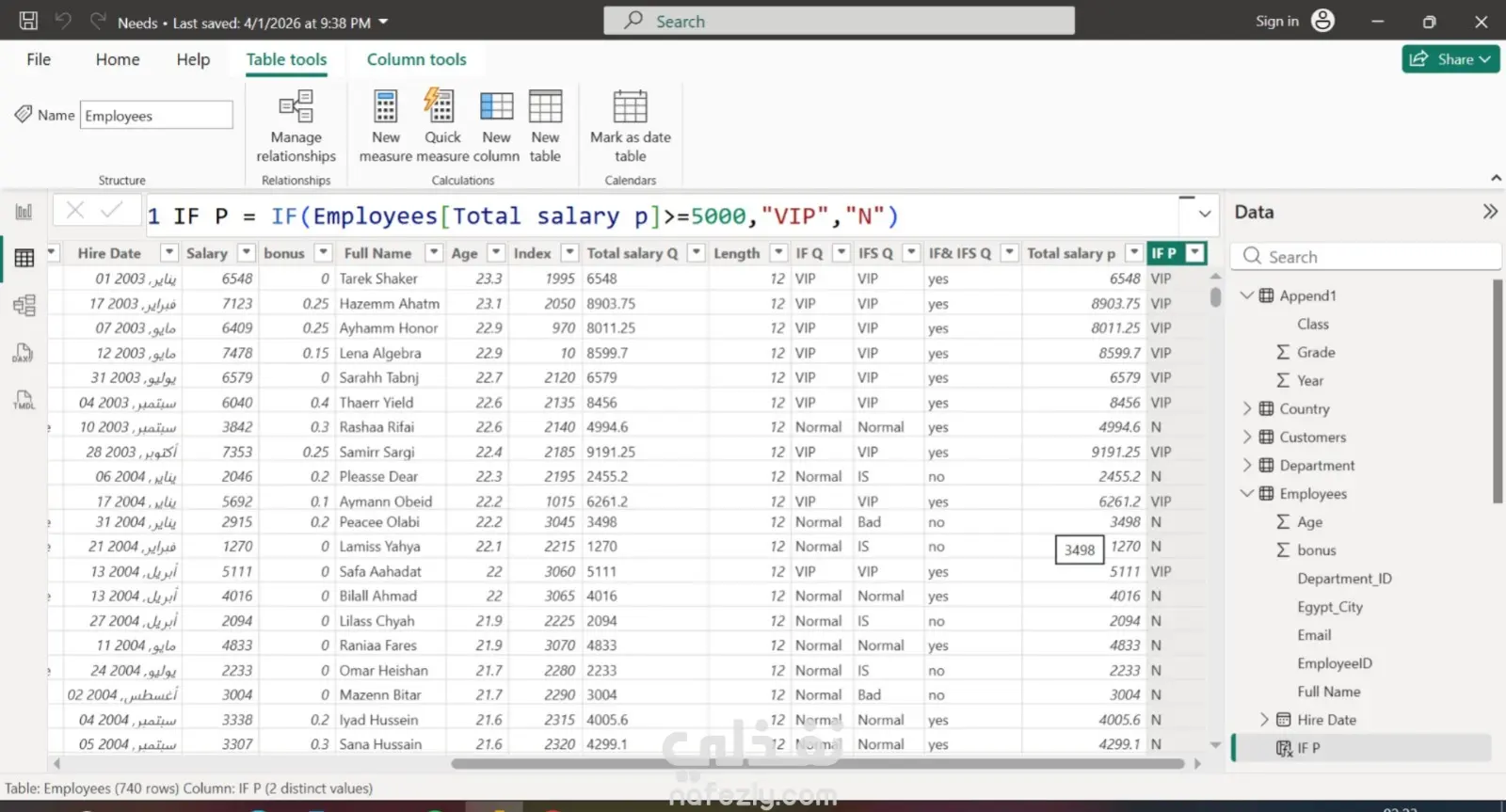Screen dimensions: 1506x812
Task: Select the Department_ID field
Action: 1344,579
